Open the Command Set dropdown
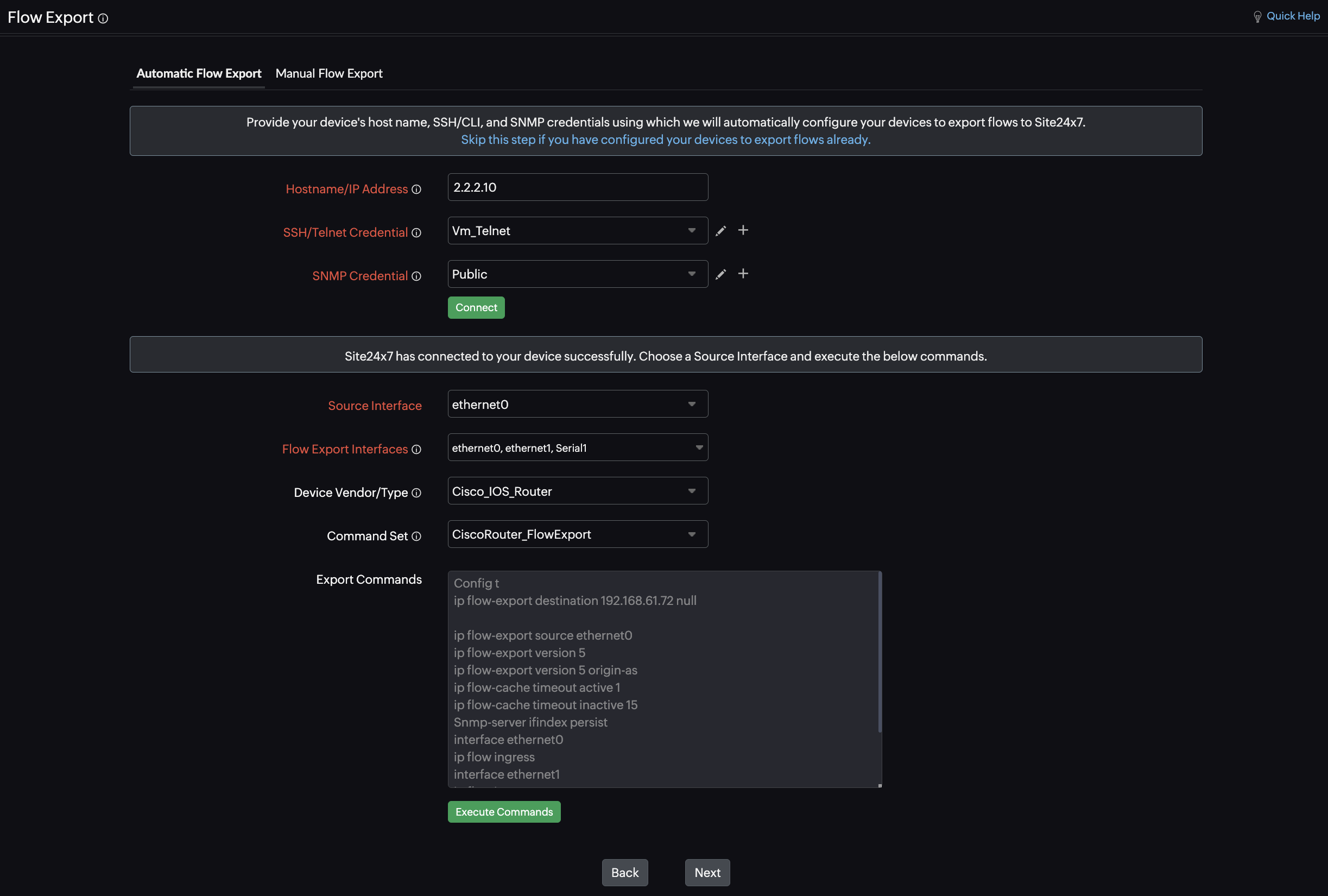 [x=578, y=534]
